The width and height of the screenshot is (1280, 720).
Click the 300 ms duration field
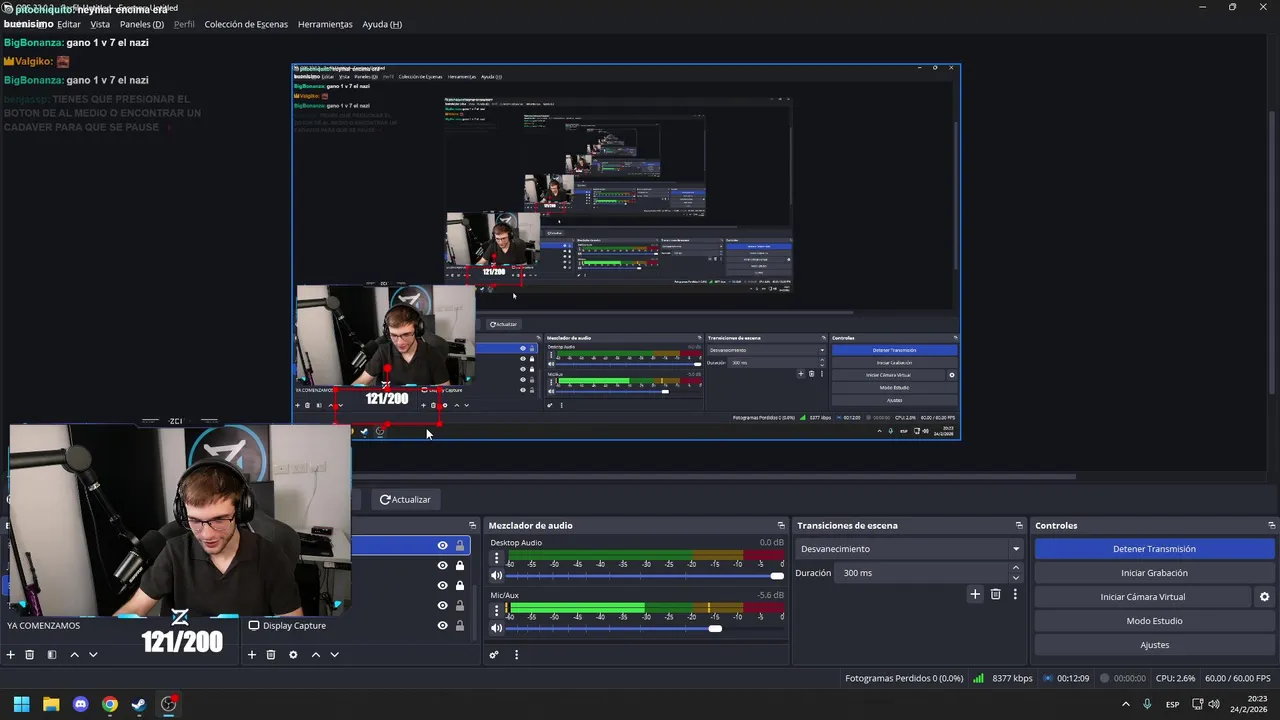922,573
